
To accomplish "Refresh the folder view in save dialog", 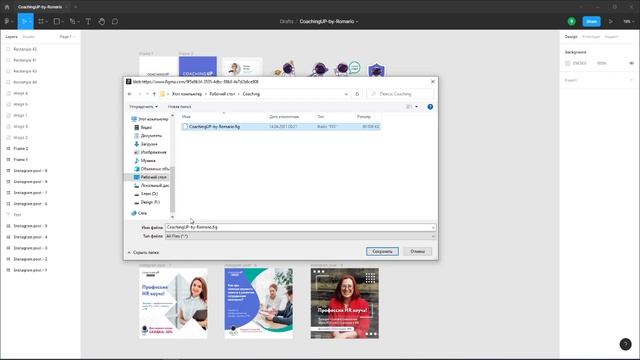I will [357, 94].
